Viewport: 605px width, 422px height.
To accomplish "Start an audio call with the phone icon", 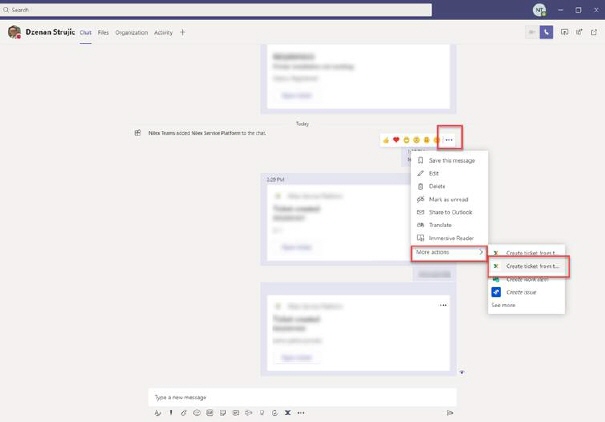I will [546, 32].
